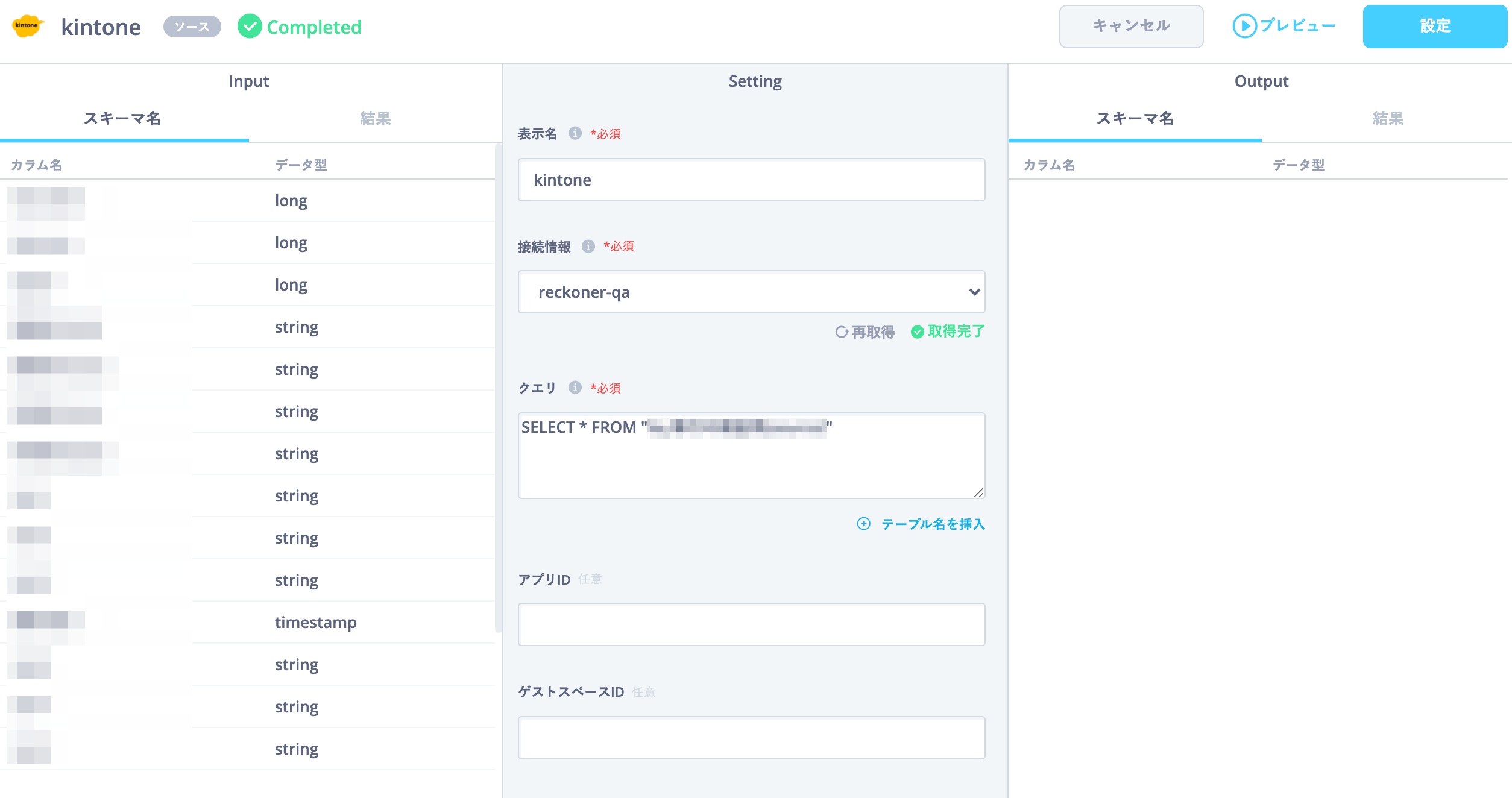Click the kintone title text
Image resolution: width=1512 pixels, height=798 pixels.
[101, 27]
